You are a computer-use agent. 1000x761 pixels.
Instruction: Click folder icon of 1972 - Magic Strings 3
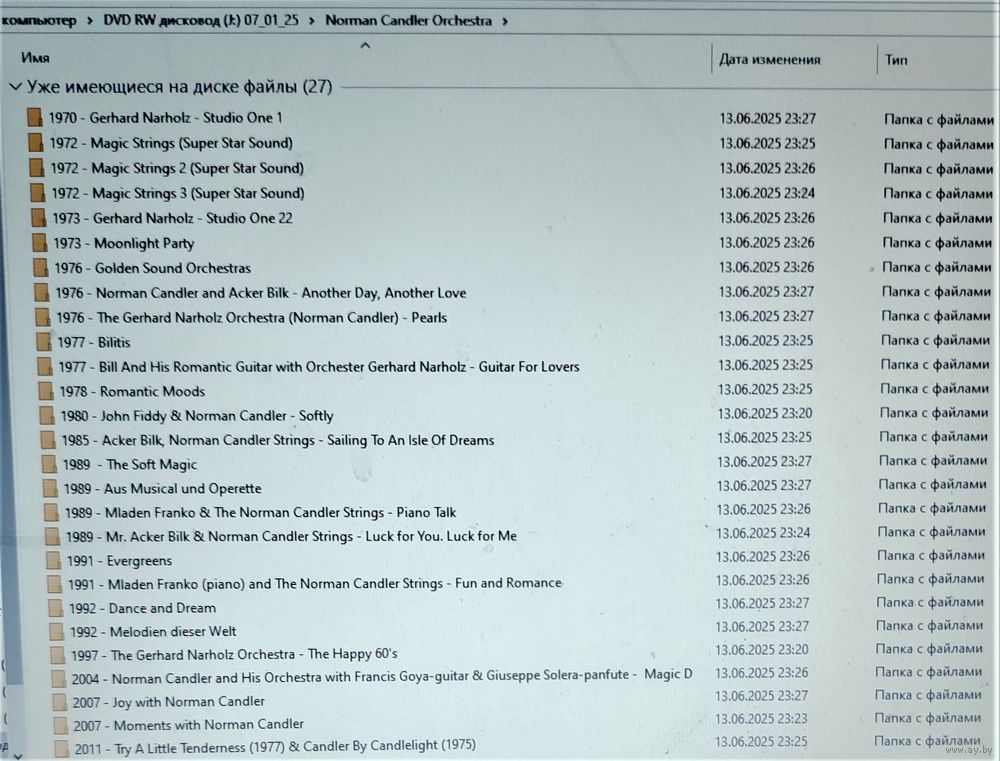pos(38,193)
